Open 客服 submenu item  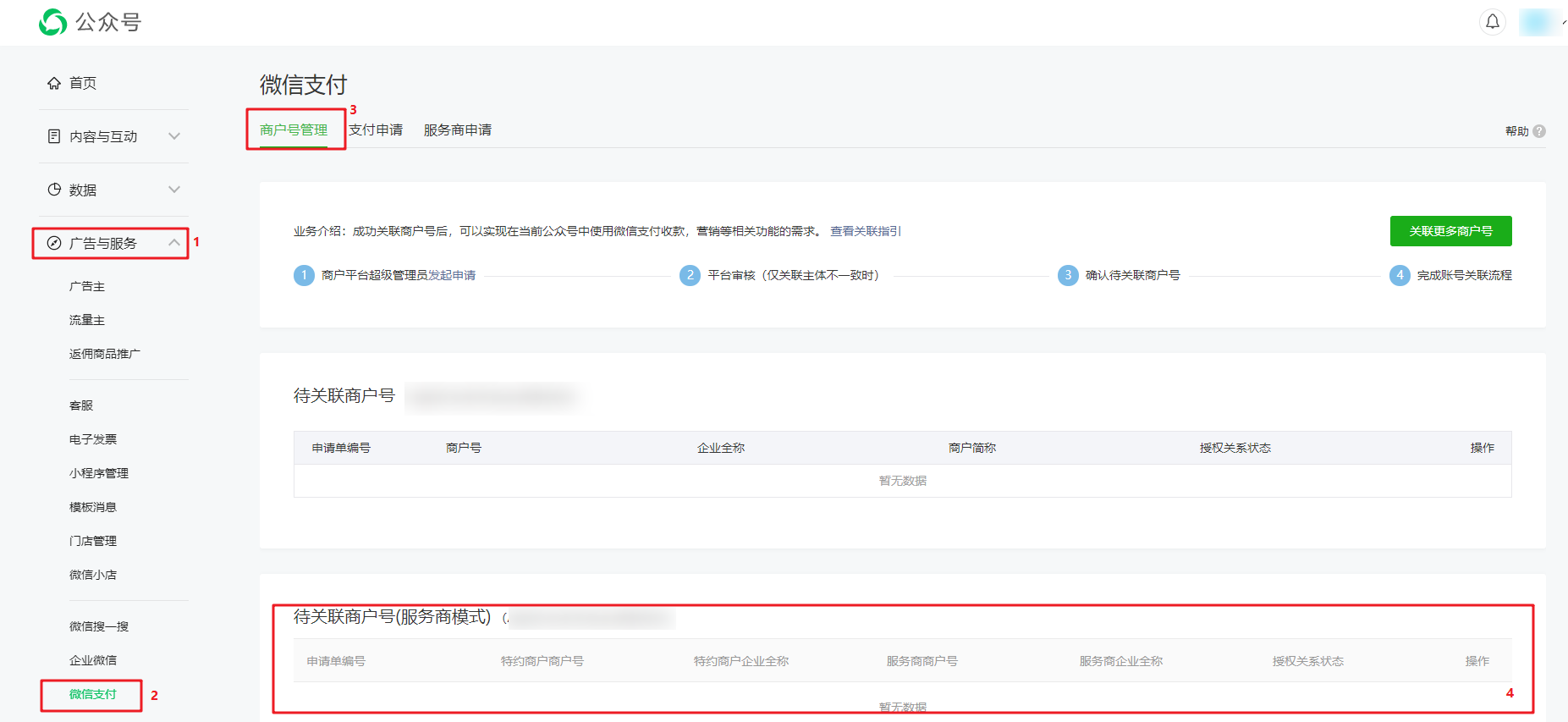click(81, 405)
